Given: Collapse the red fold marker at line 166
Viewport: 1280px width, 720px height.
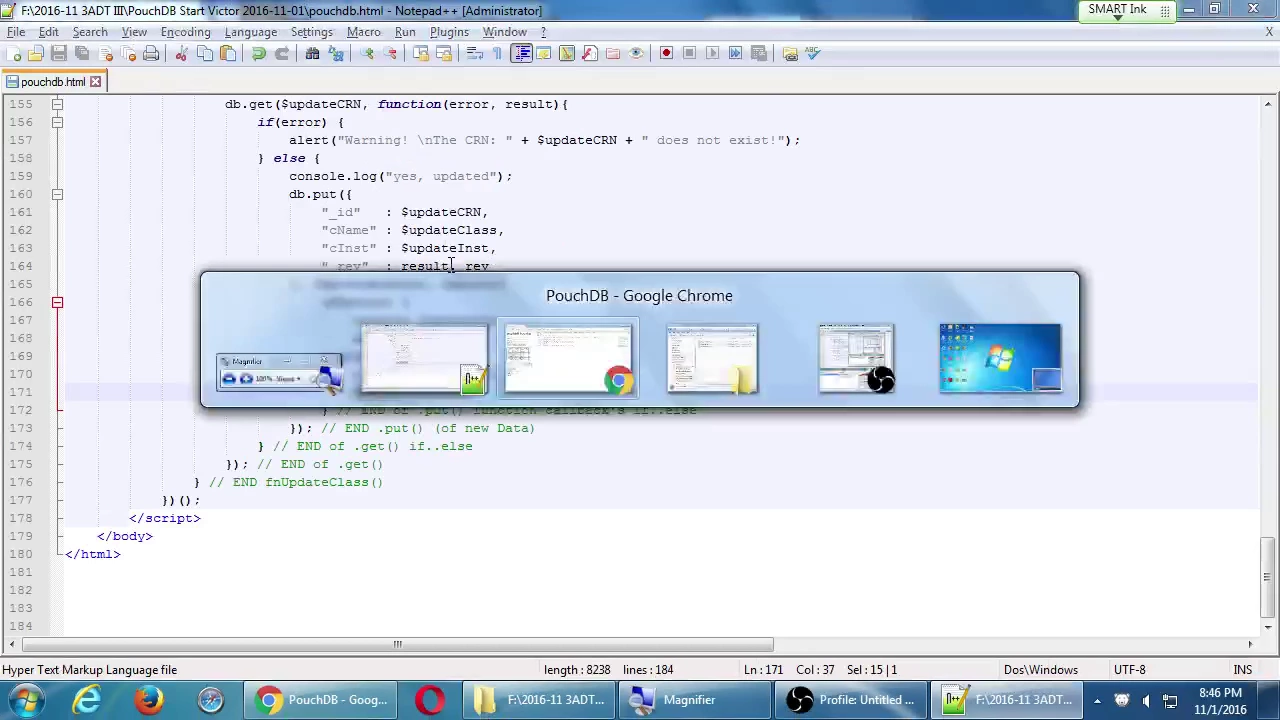Looking at the screenshot, I should (57, 302).
